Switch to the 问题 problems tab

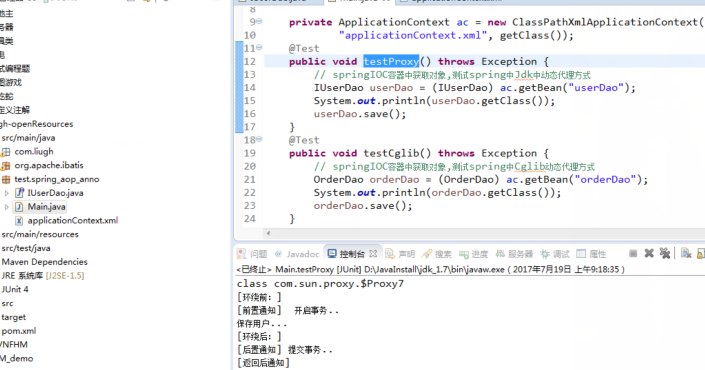tap(252, 254)
